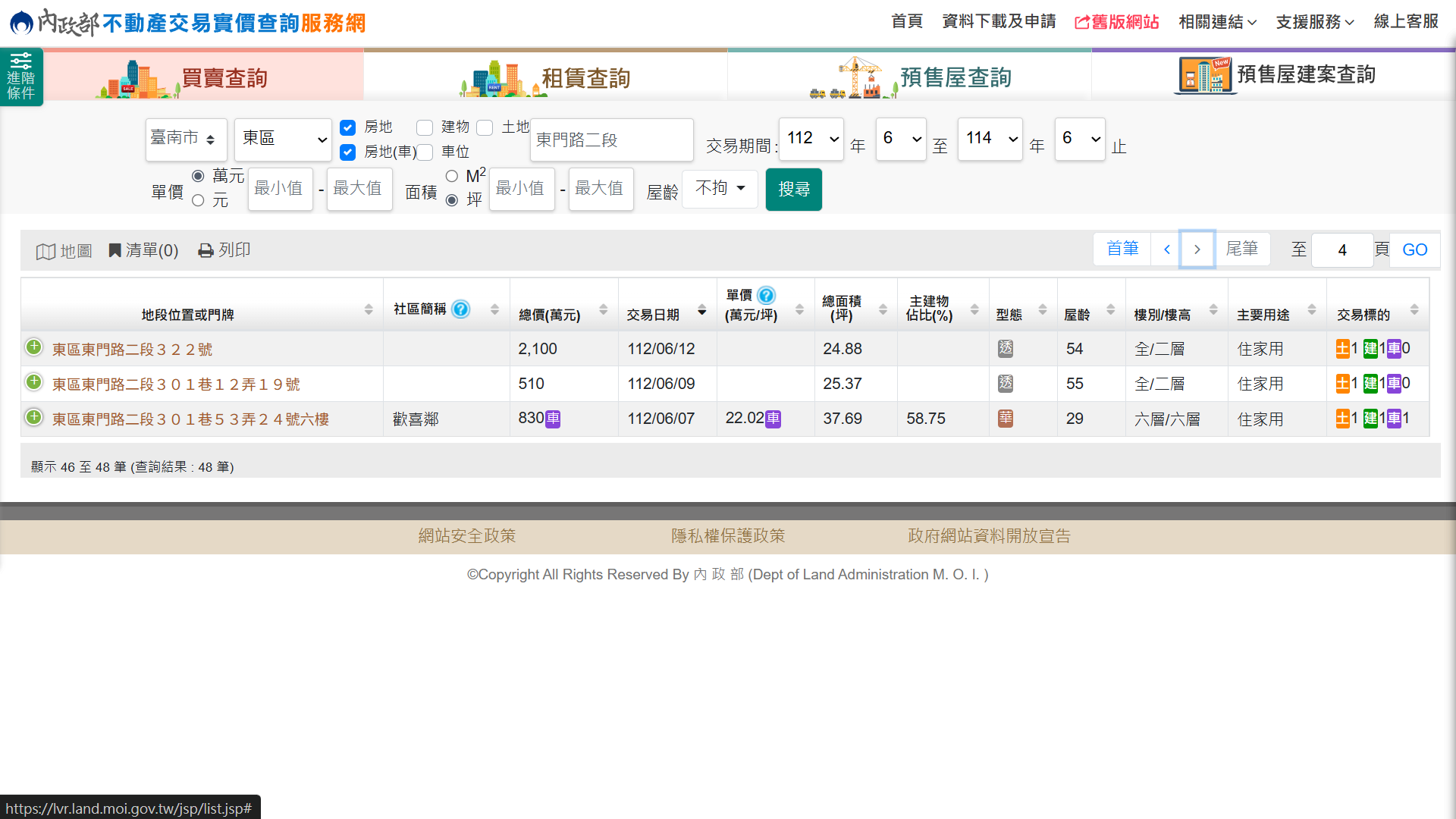Click the 車 badge beside 830 total price

click(x=553, y=419)
